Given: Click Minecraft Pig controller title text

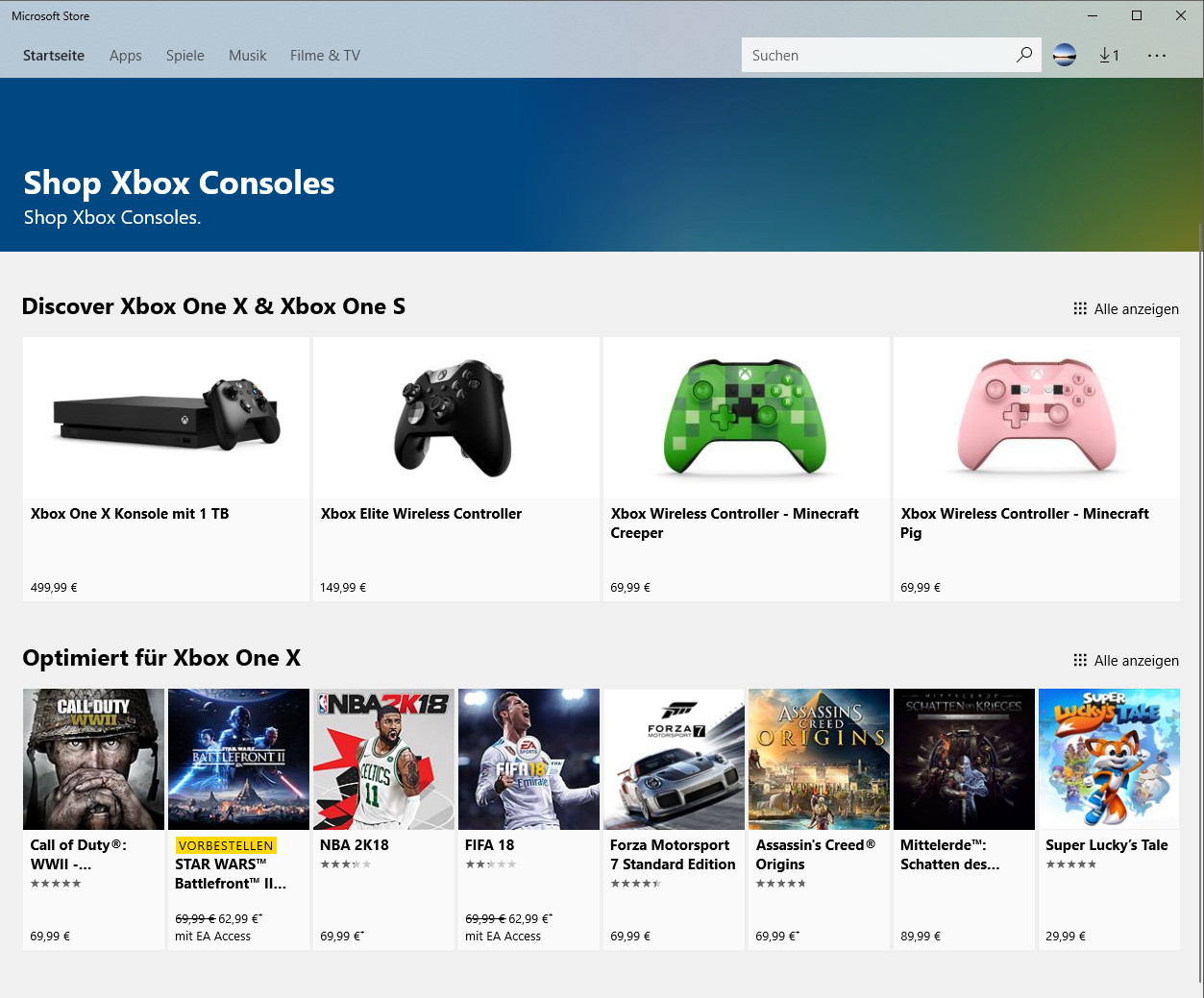Looking at the screenshot, I should [1025, 523].
